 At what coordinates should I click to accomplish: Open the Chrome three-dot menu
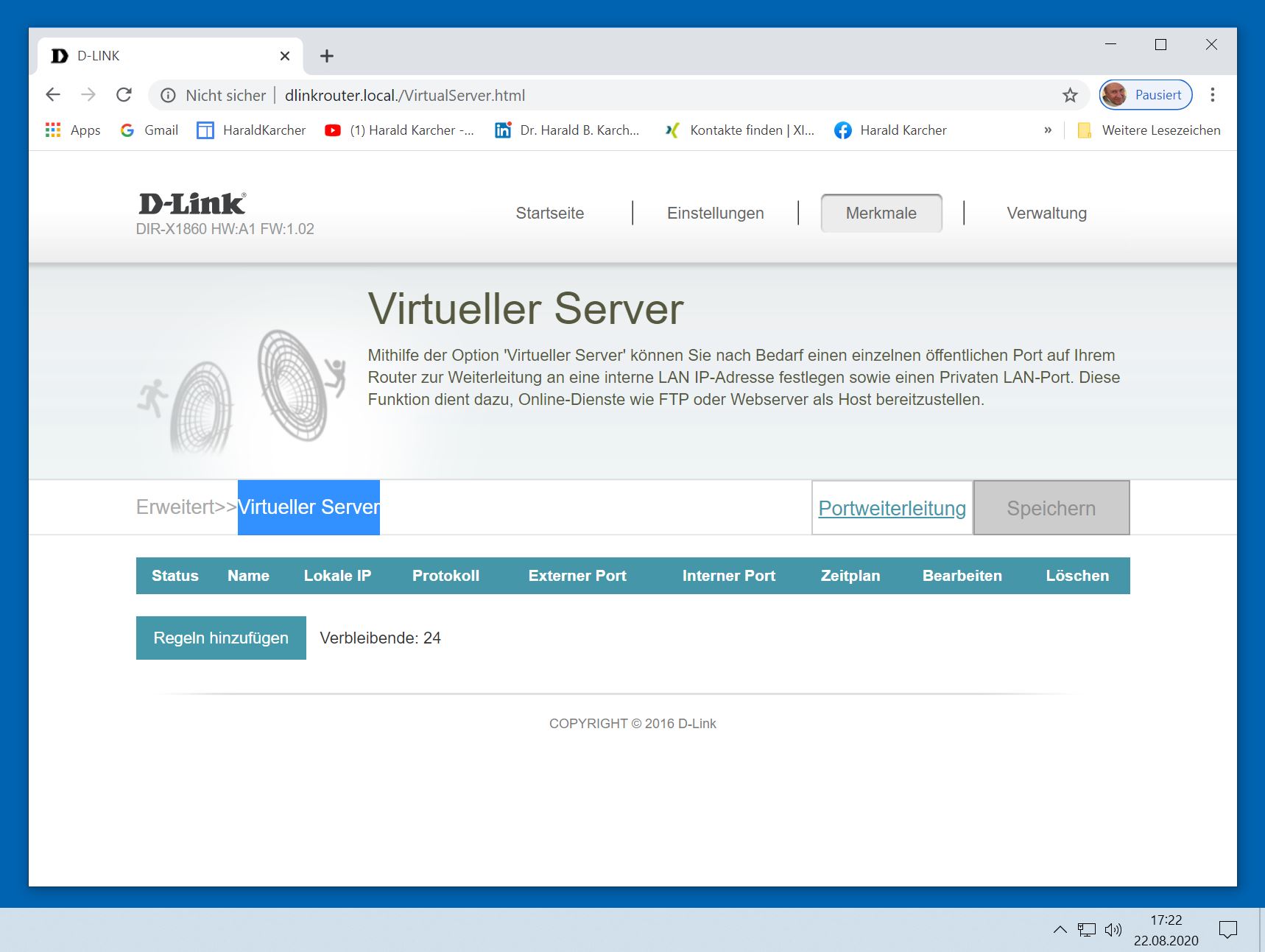click(x=1212, y=95)
